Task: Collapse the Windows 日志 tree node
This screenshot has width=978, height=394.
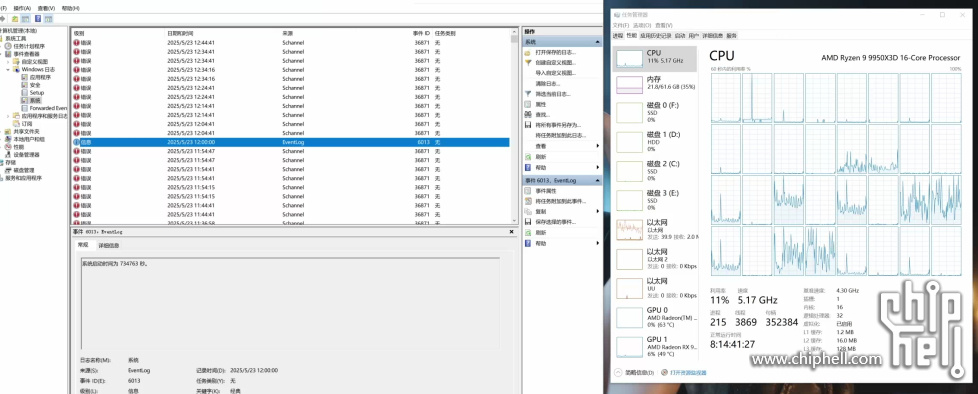Action: coord(8,69)
